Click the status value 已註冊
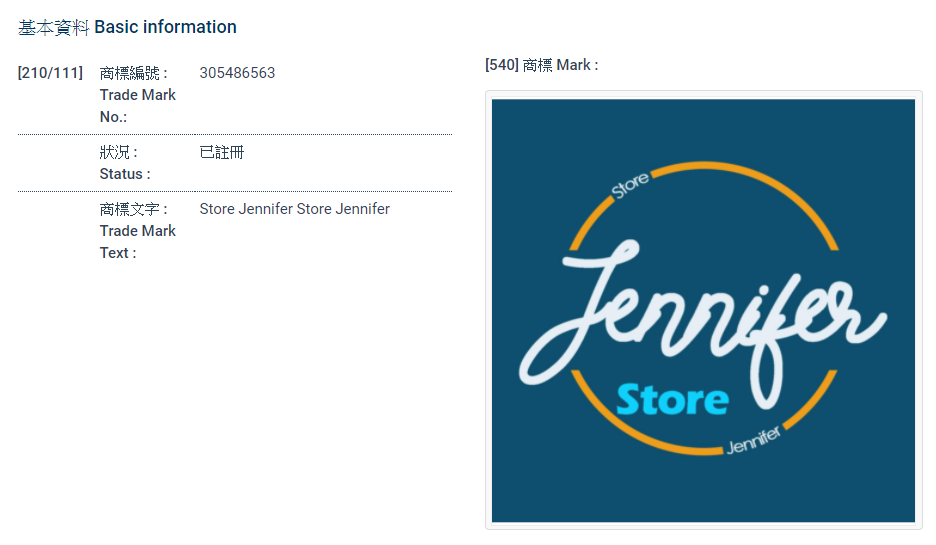Screen dimensions: 936x545 [221, 152]
